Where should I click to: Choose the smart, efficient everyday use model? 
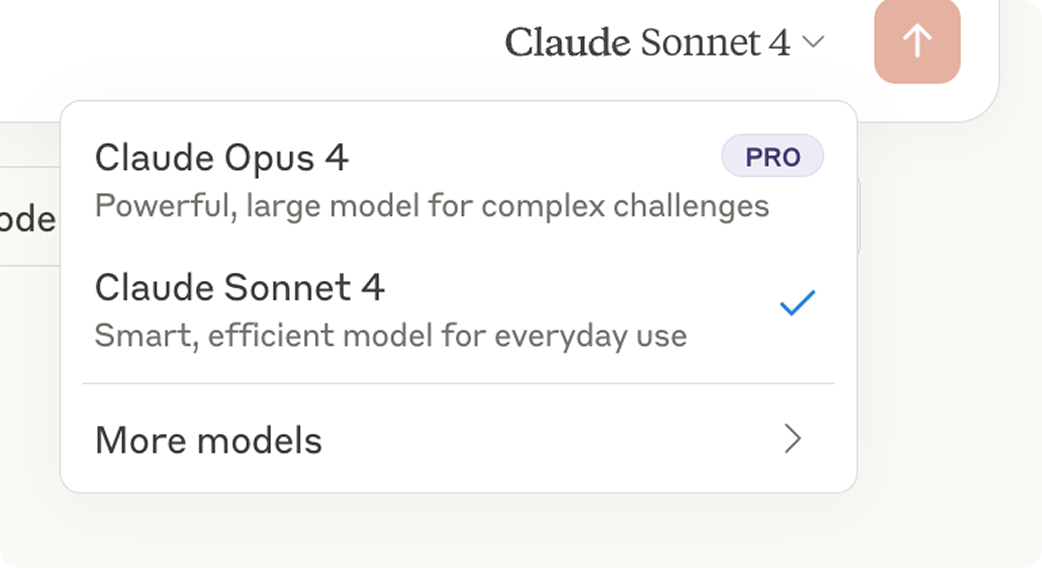(x=459, y=310)
